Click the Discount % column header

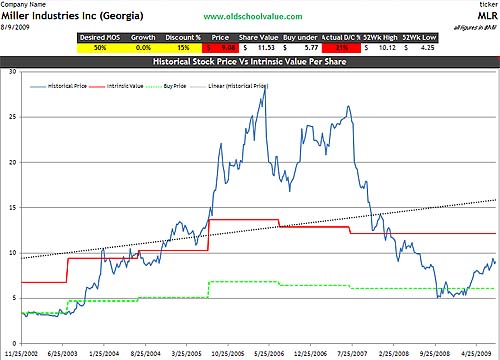coord(183,38)
